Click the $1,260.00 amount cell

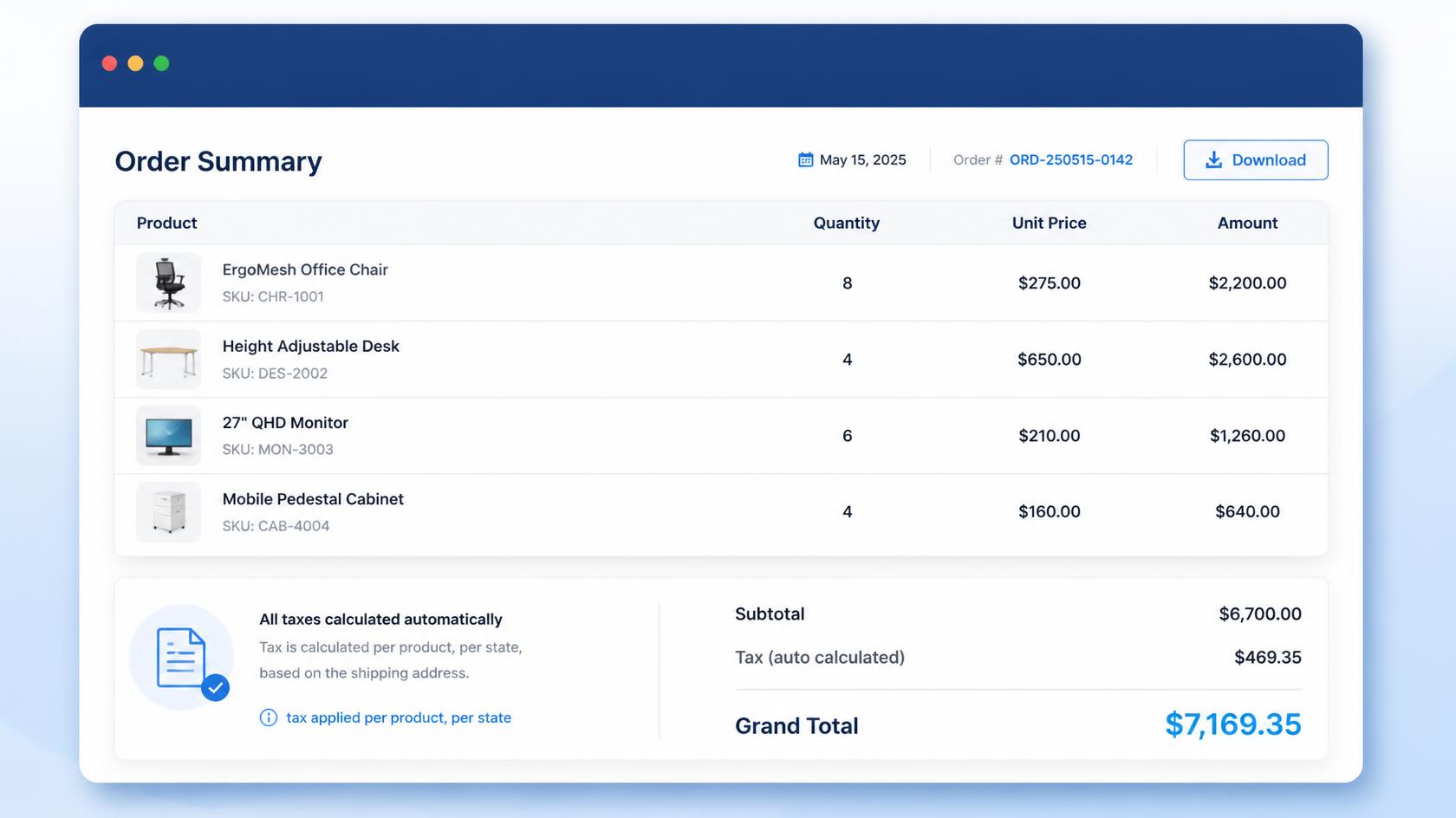pos(1247,436)
